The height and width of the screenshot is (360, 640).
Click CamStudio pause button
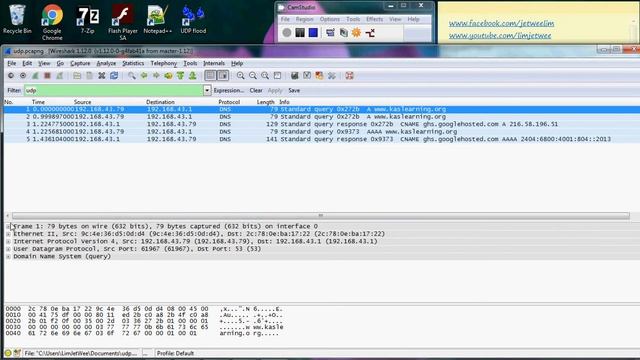coord(300,33)
